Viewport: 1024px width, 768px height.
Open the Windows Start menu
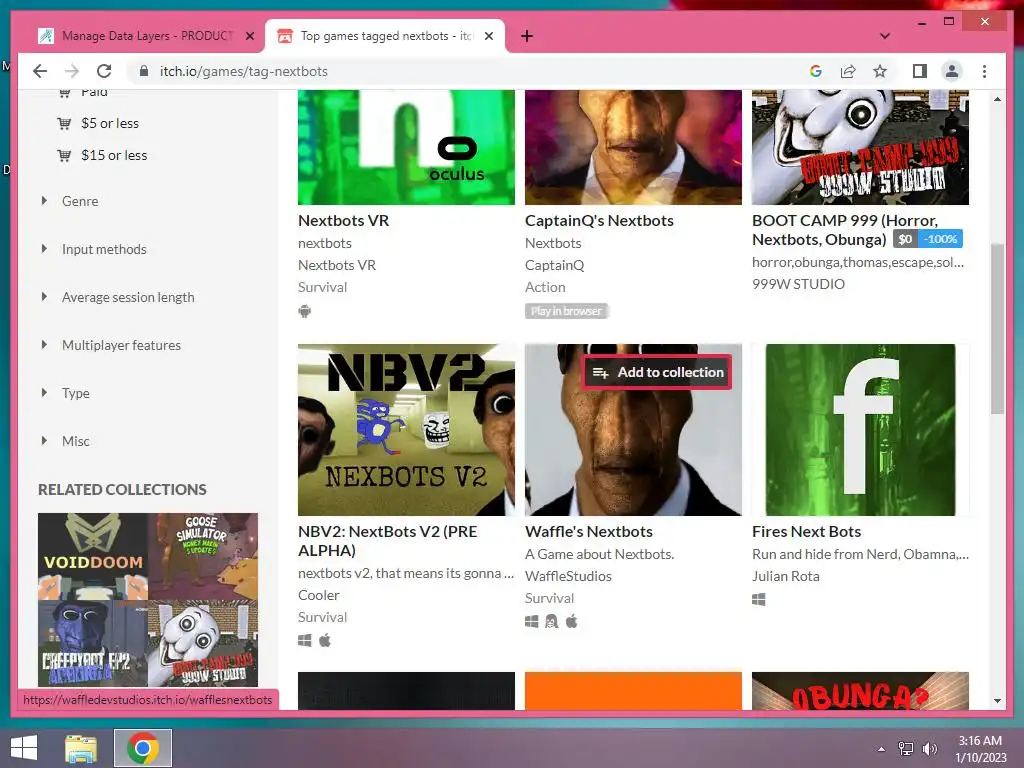tap(24, 748)
